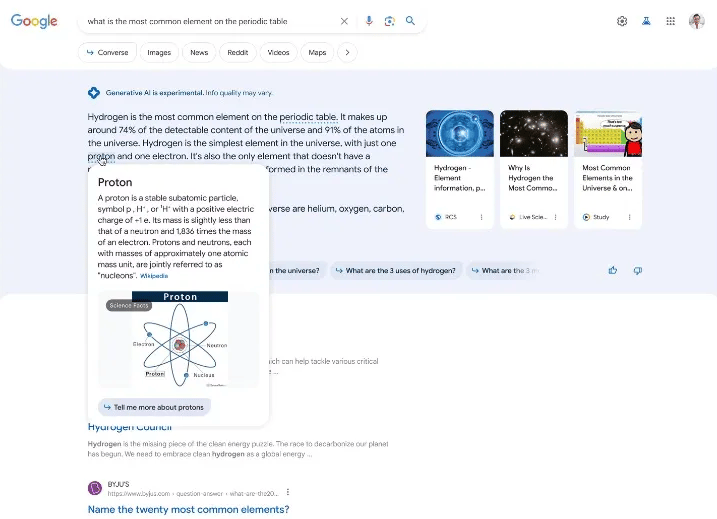Give thumbs up feedback

coord(613,271)
